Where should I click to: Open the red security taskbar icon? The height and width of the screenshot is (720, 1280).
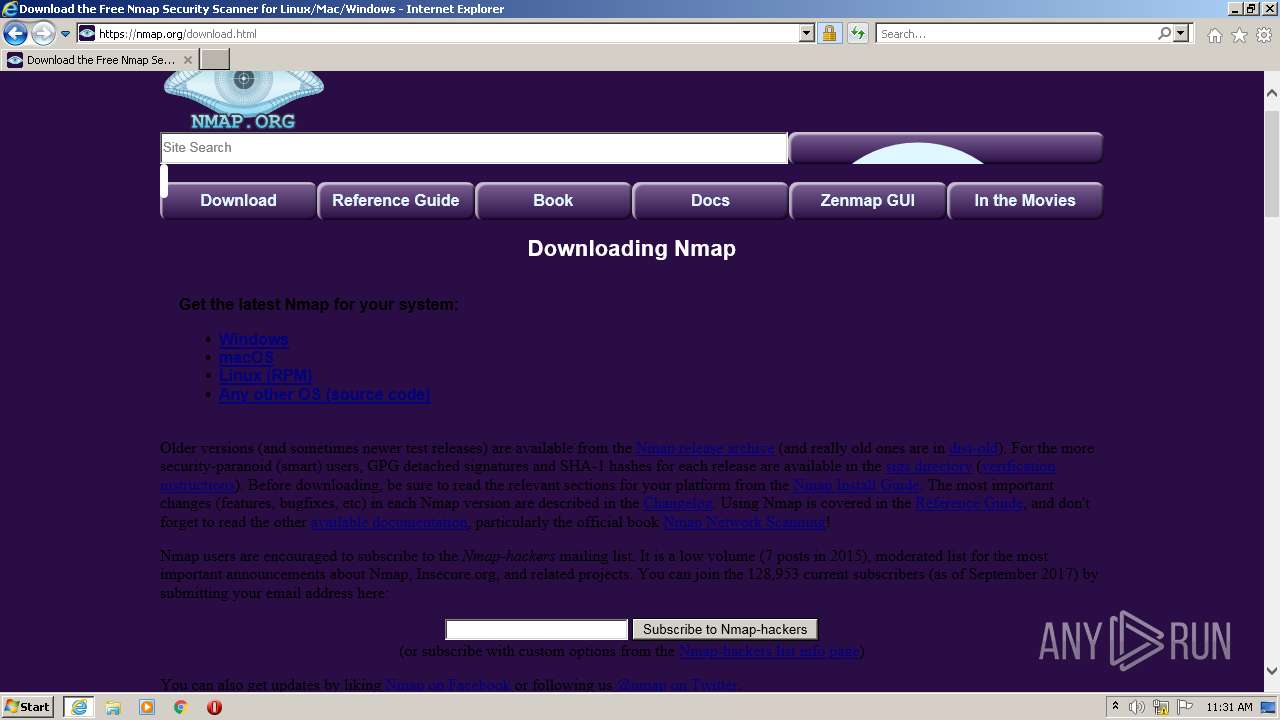pyautogui.click(x=215, y=707)
